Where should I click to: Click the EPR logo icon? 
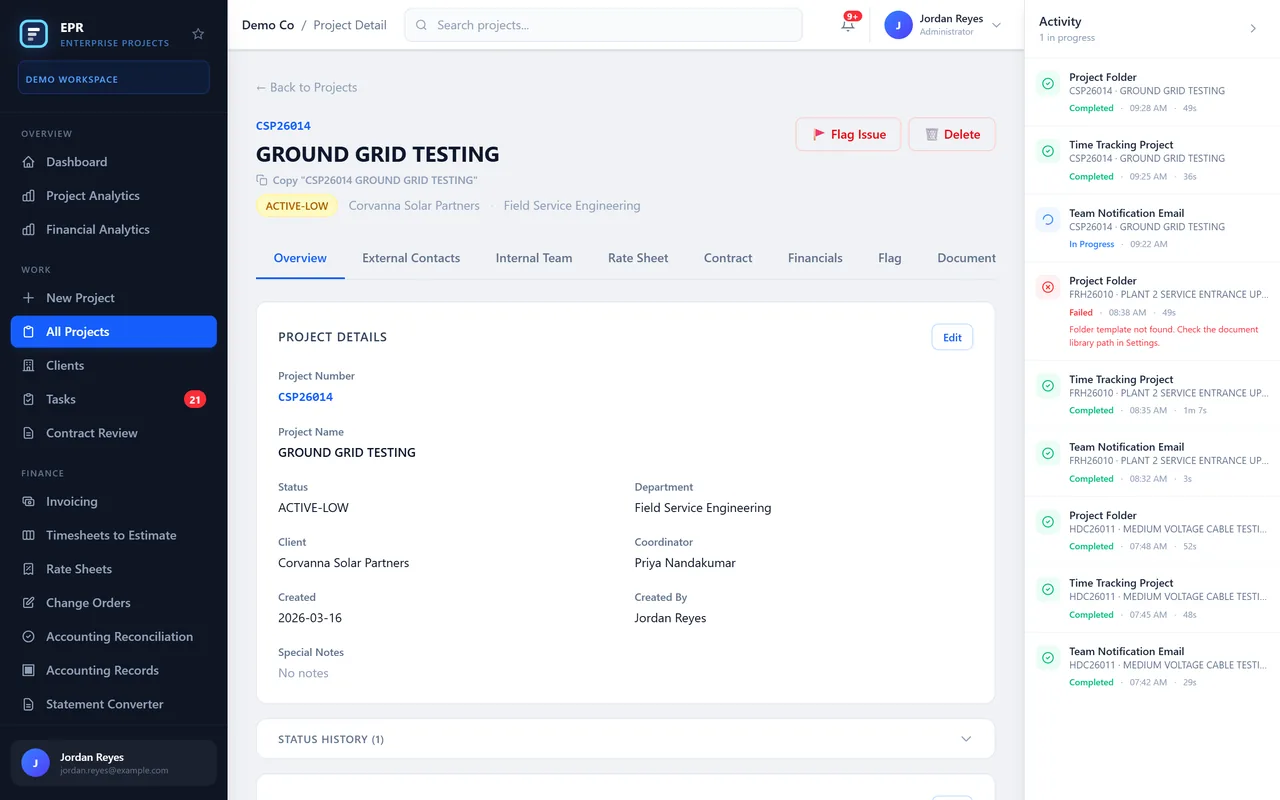point(34,34)
